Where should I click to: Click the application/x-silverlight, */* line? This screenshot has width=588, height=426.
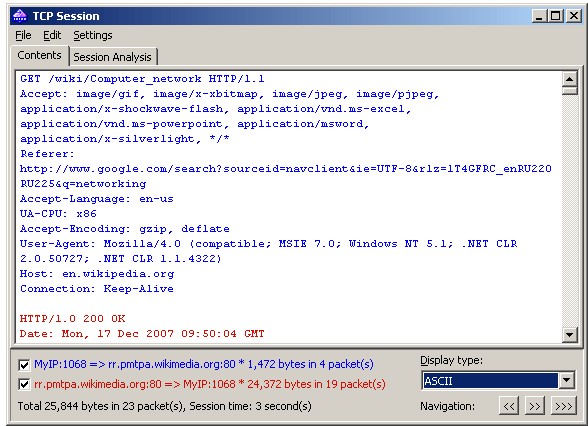pyautogui.click(x=124, y=139)
